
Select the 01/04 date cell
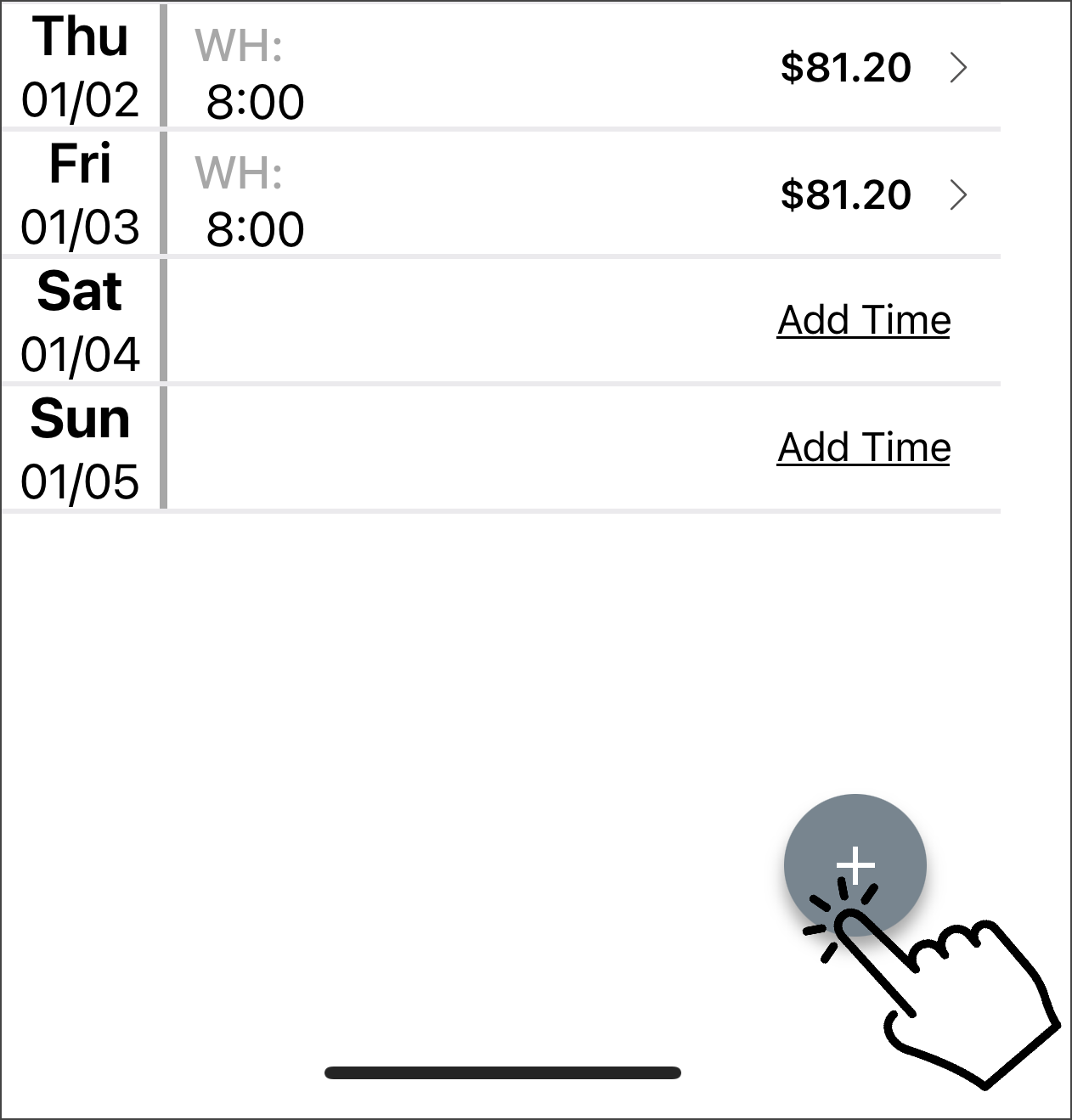(x=80, y=355)
